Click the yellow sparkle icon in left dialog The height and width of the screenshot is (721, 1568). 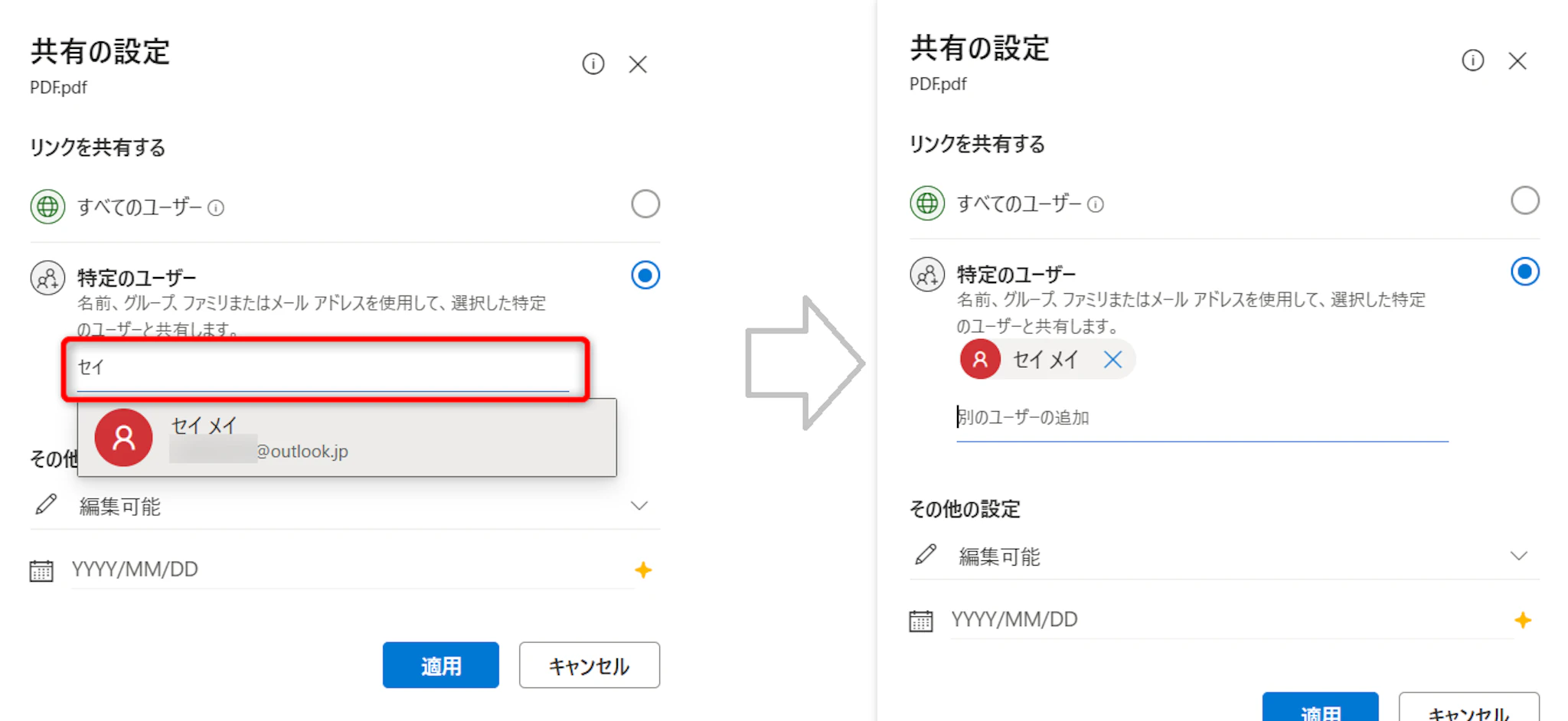(643, 570)
